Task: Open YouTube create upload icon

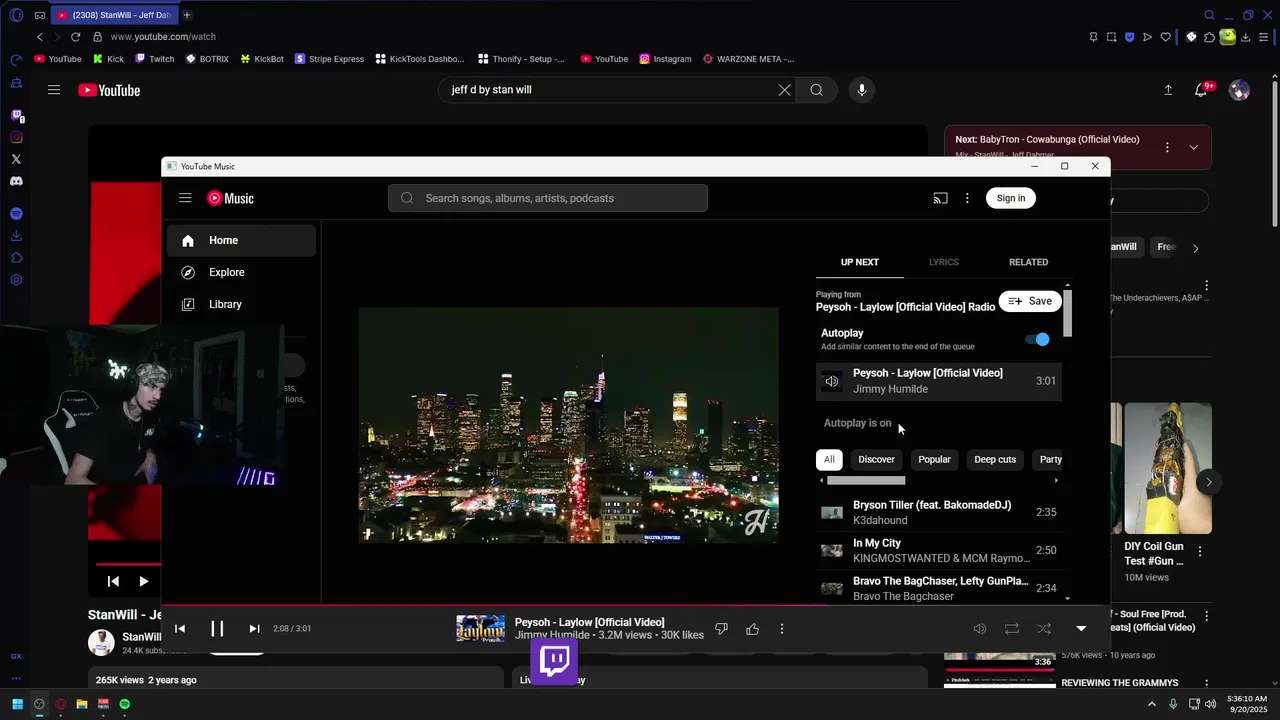Action: point(1168,90)
